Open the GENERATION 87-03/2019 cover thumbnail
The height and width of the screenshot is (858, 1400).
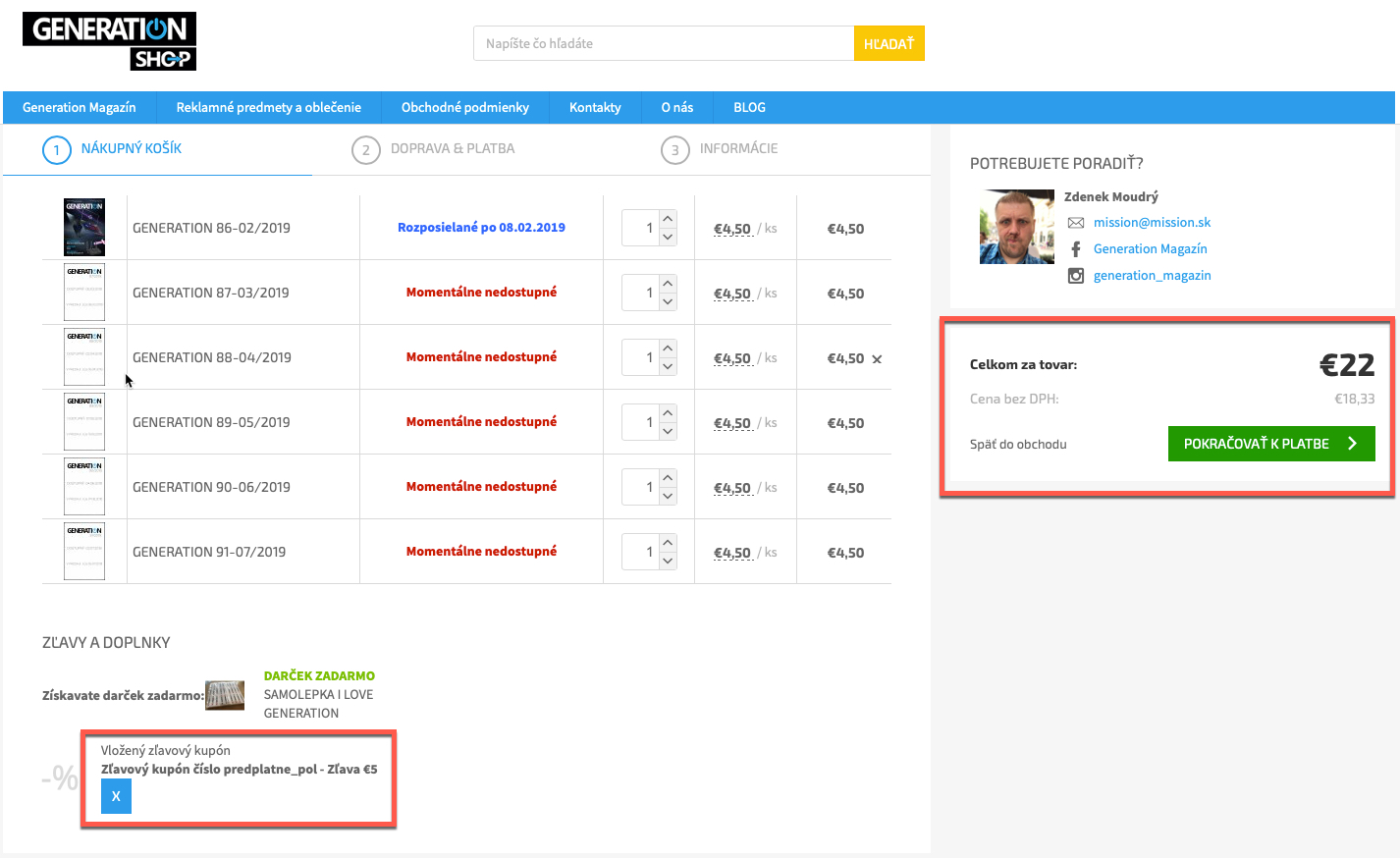(84, 293)
